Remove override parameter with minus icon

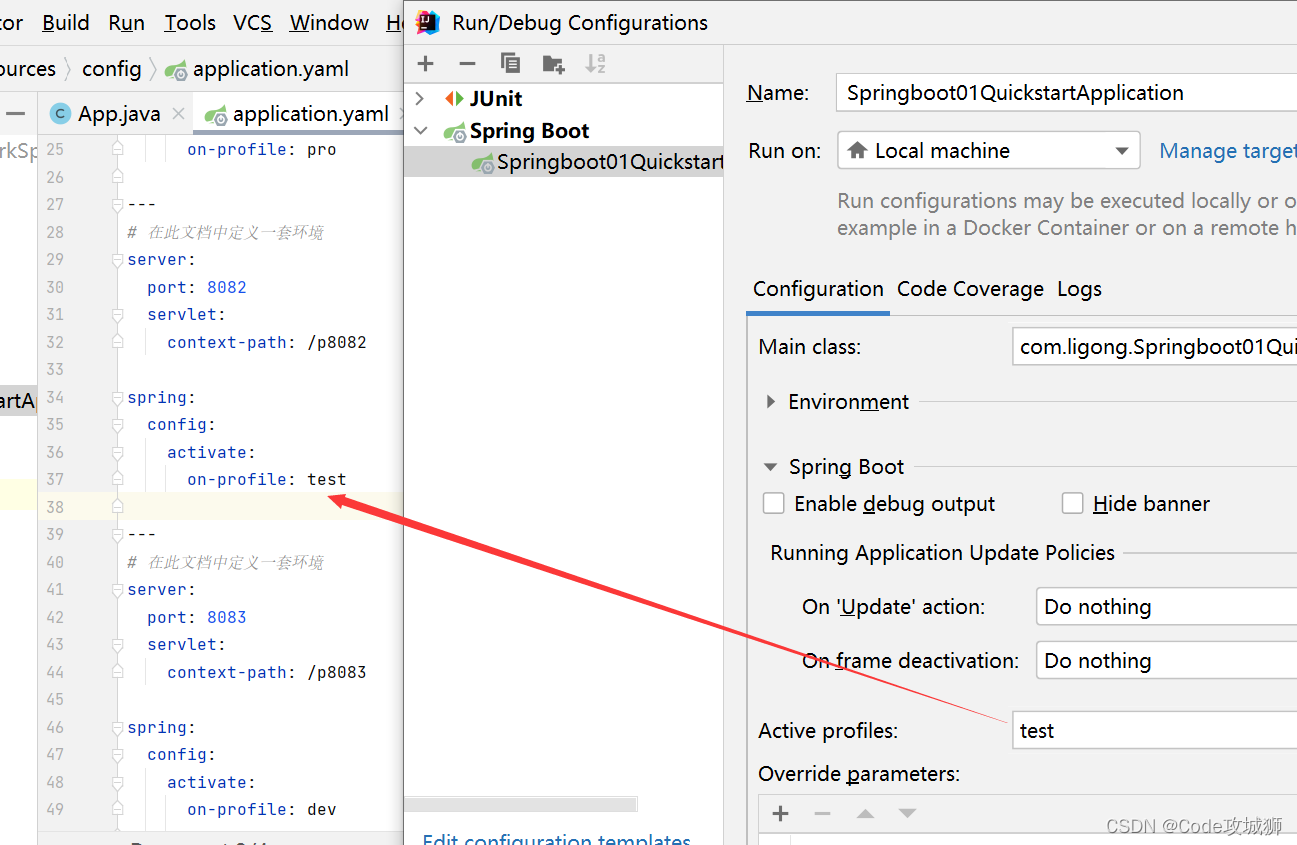click(x=822, y=813)
